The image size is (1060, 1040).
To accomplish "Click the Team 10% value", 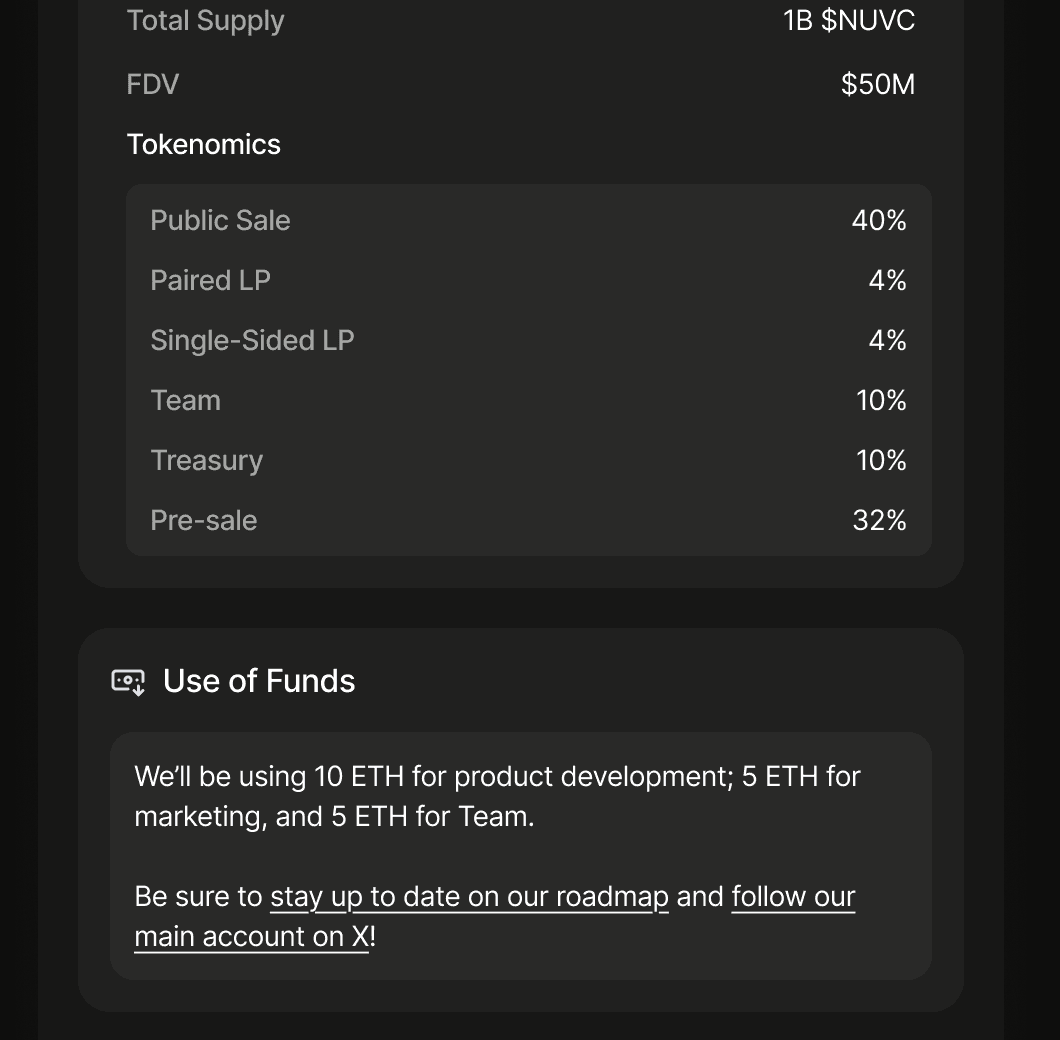I will pos(881,400).
